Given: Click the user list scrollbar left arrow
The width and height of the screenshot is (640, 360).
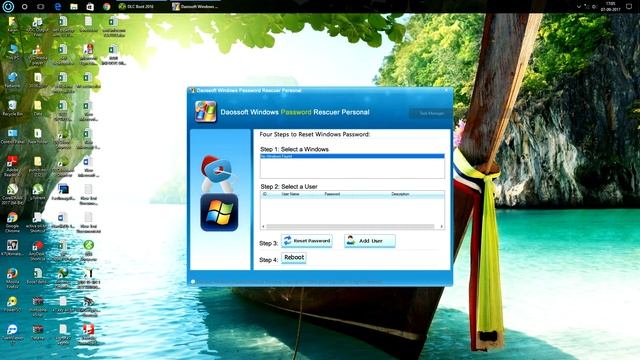Looking at the screenshot, I should [263, 227].
